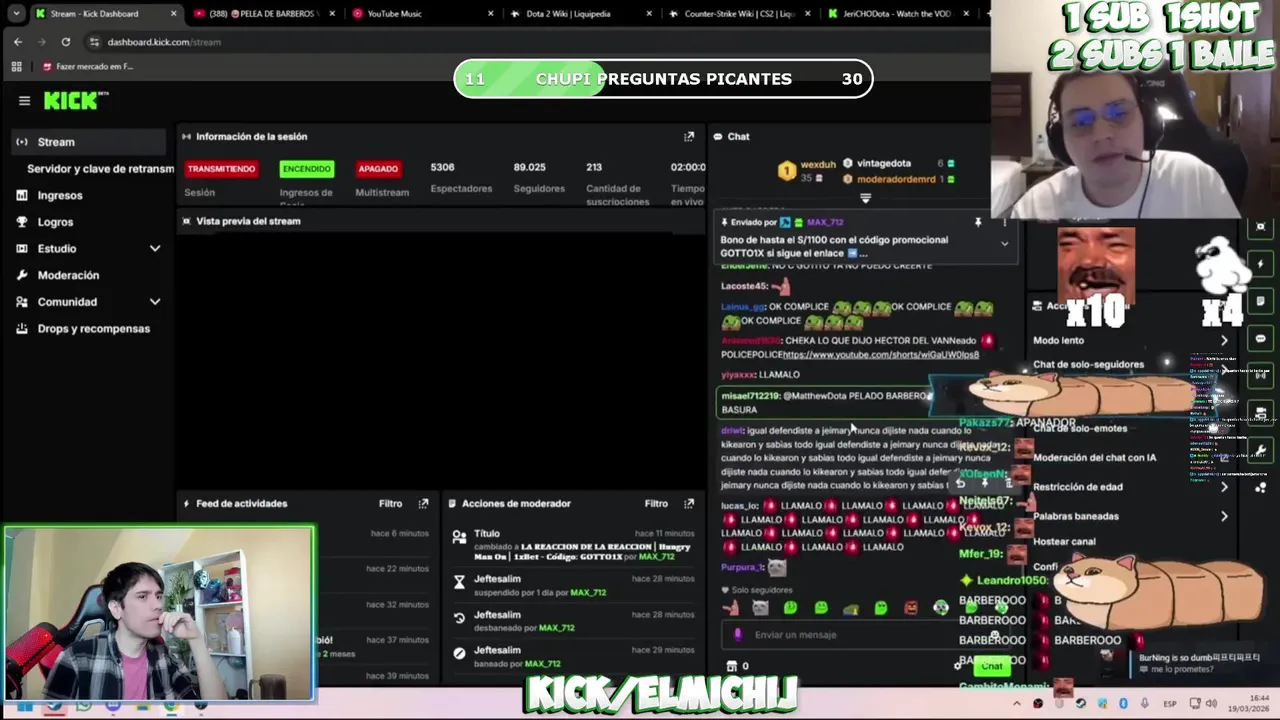Click the ENCENDIDO status toggle
Viewport: 1280px width, 720px height.
pyautogui.click(x=306, y=169)
